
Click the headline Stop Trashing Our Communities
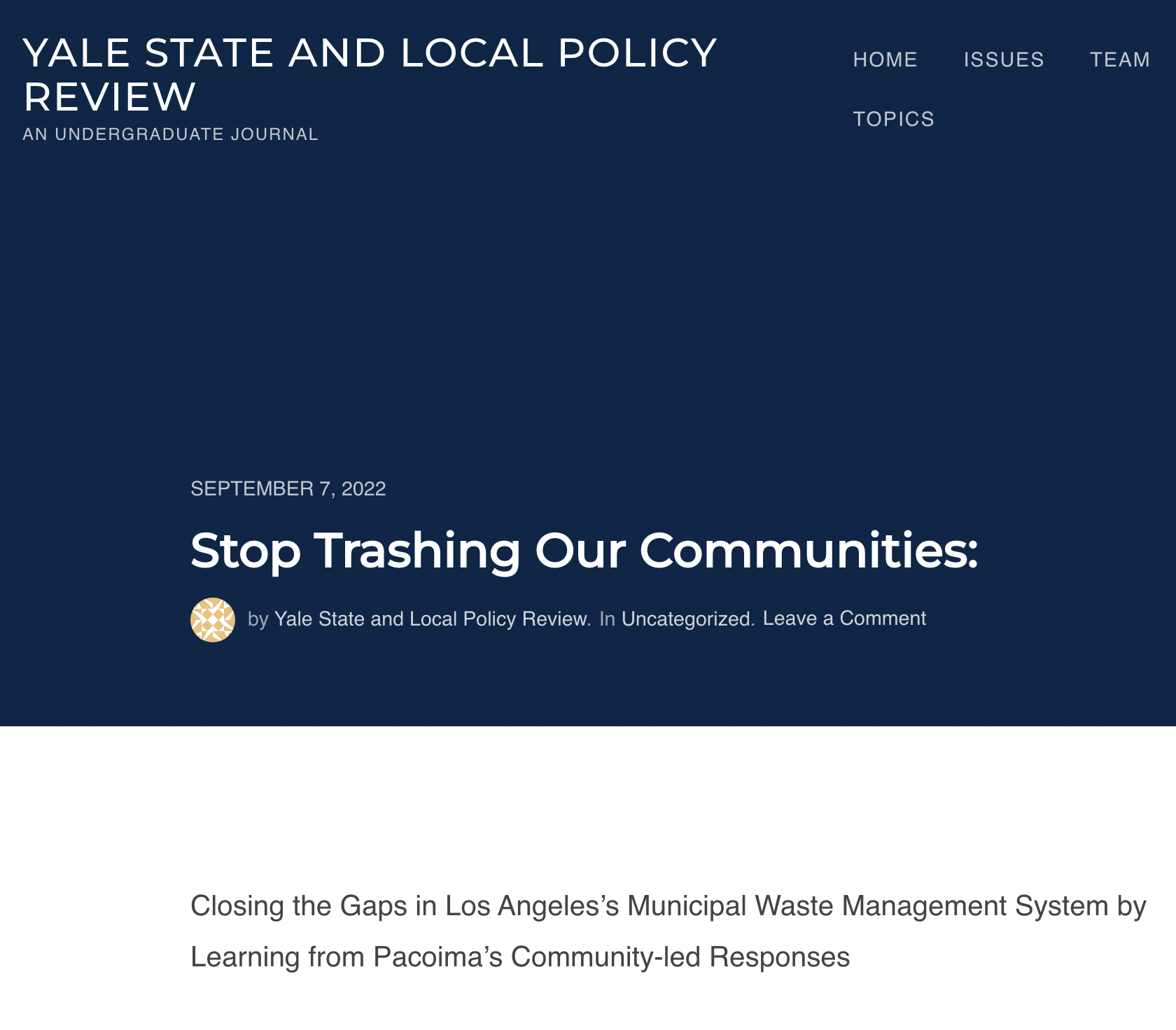584,551
